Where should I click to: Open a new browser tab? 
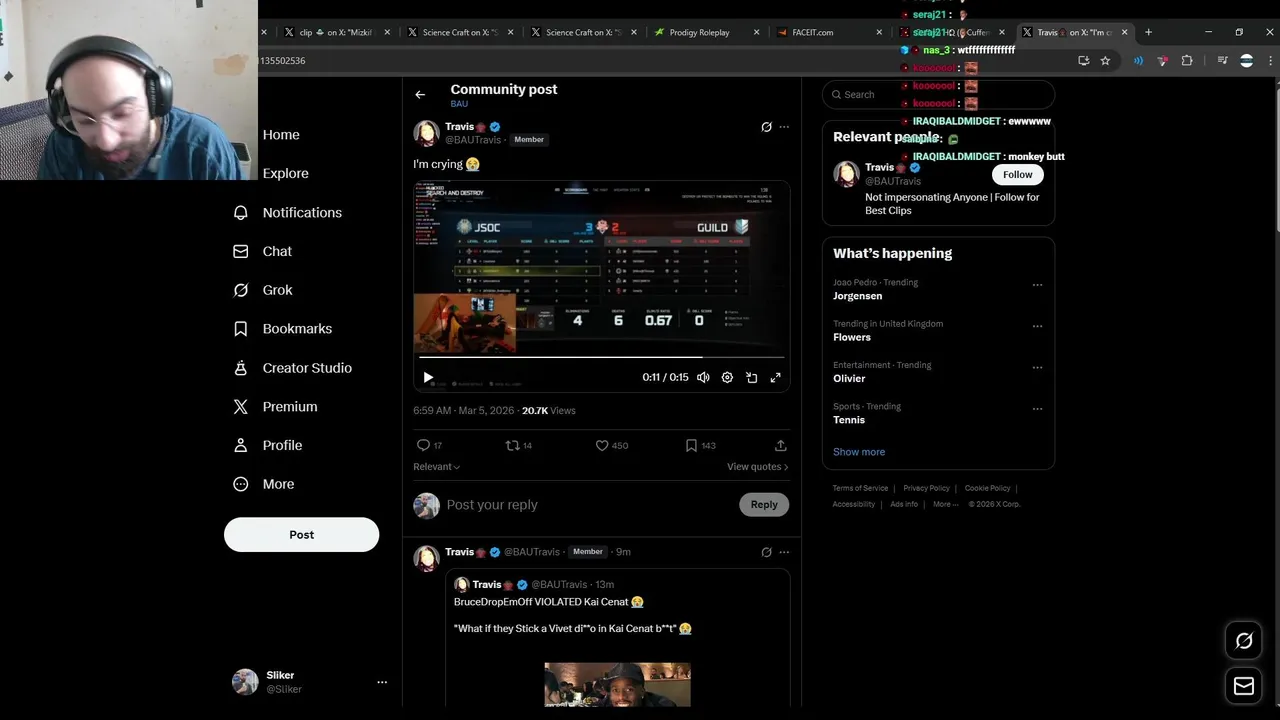pyautogui.click(x=1148, y=32)
